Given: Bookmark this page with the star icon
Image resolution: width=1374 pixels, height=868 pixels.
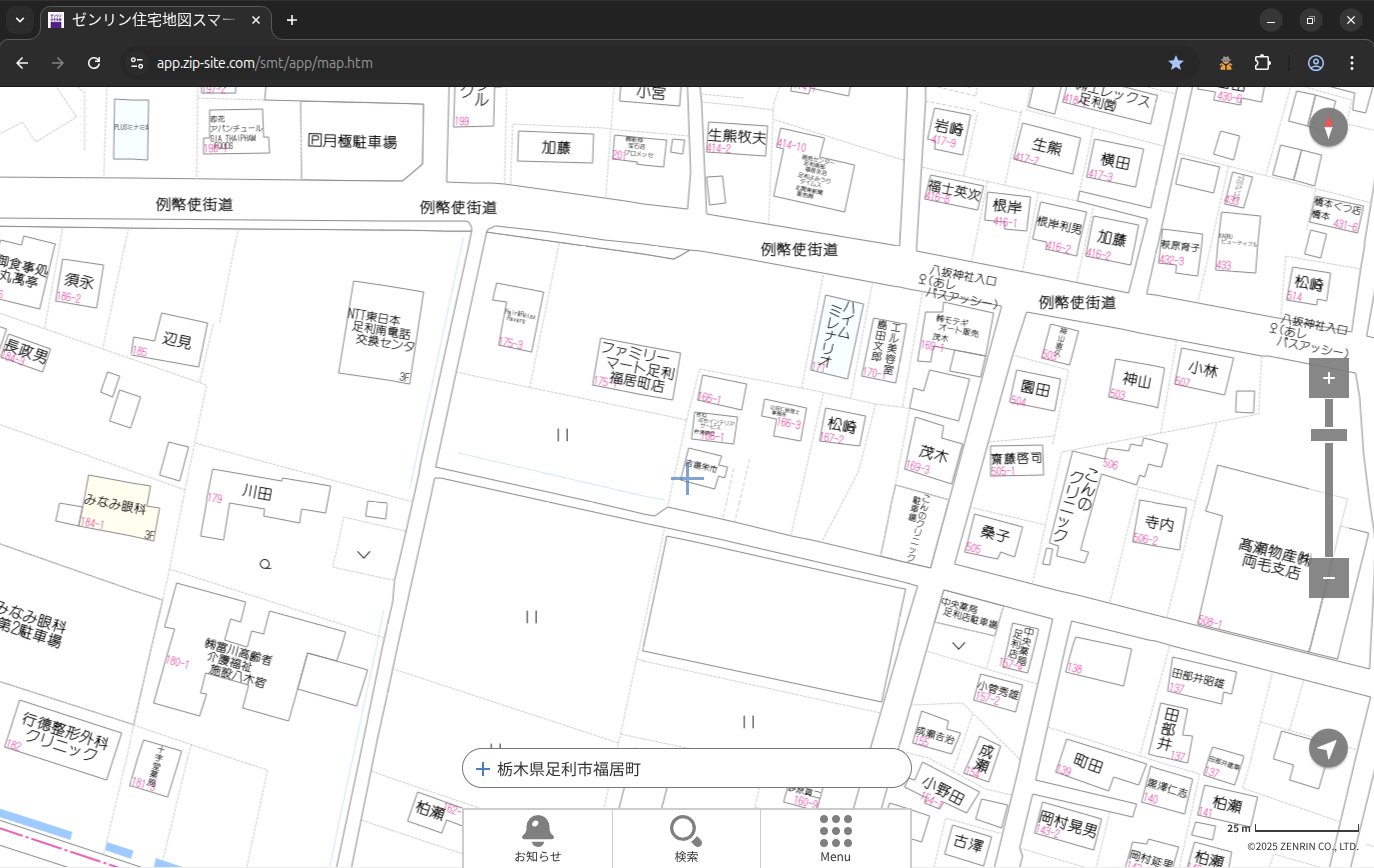Looking at the screenshot, I should [1176, 63].
